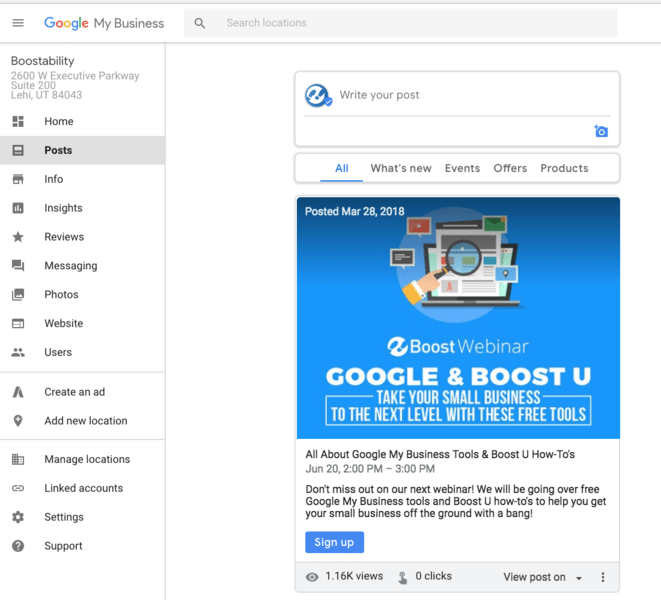Click the Jun 20, 2:00 PM event time
This screenshot has width=661, height=600.
tap(370, 469)
